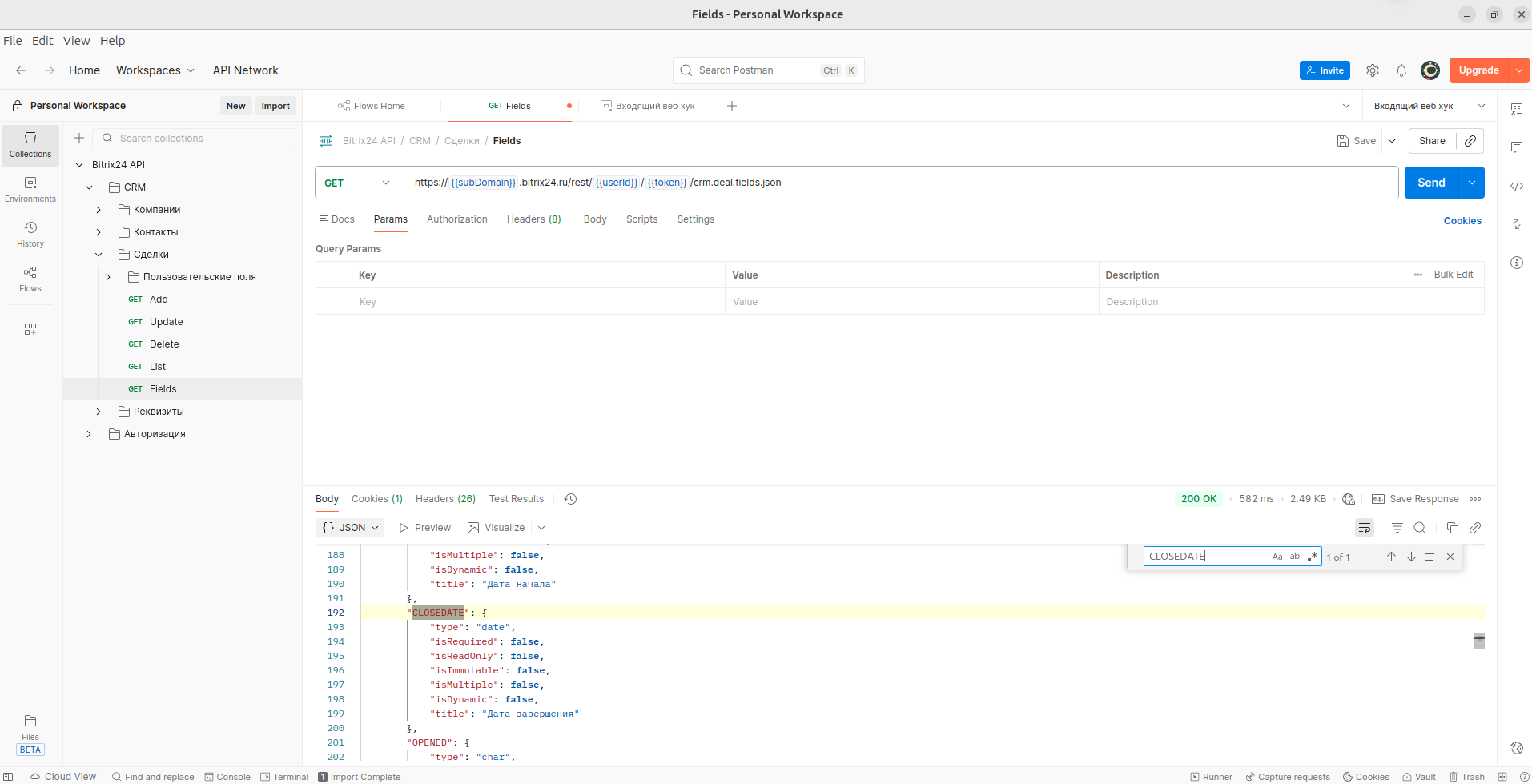
Task: Toggle regex option in response search
Action: pyautogui.click(x=1313, y=557)
